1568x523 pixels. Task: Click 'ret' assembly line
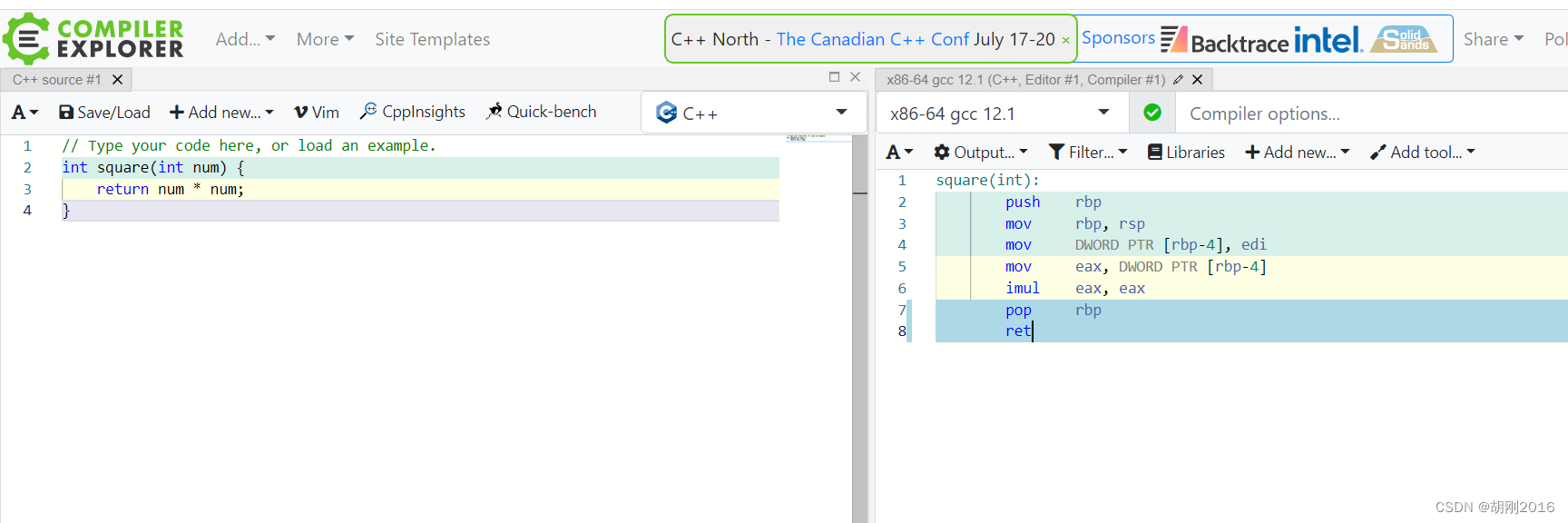(1018, 331)
